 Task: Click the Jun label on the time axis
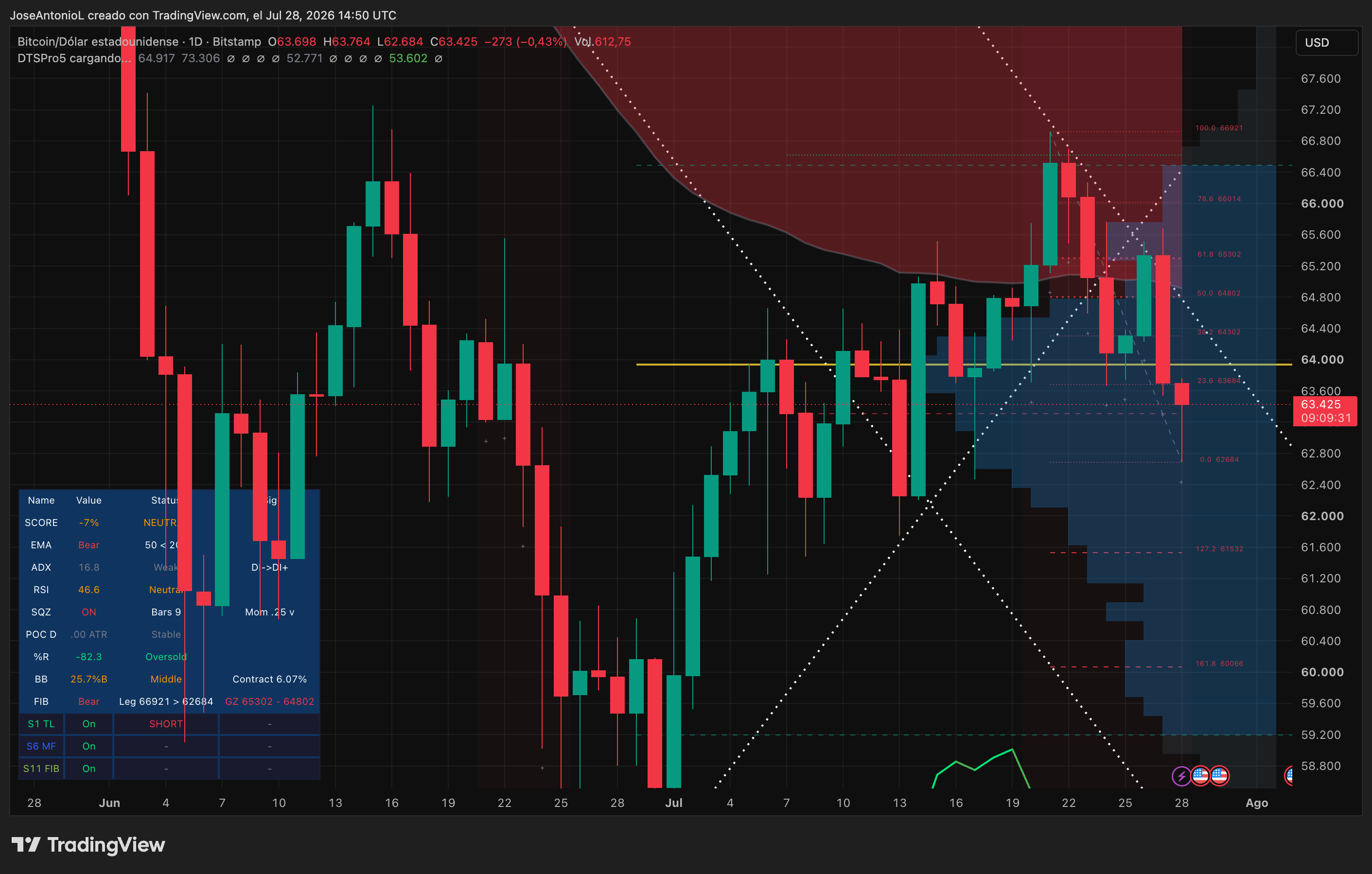click(x=109, y=803)
